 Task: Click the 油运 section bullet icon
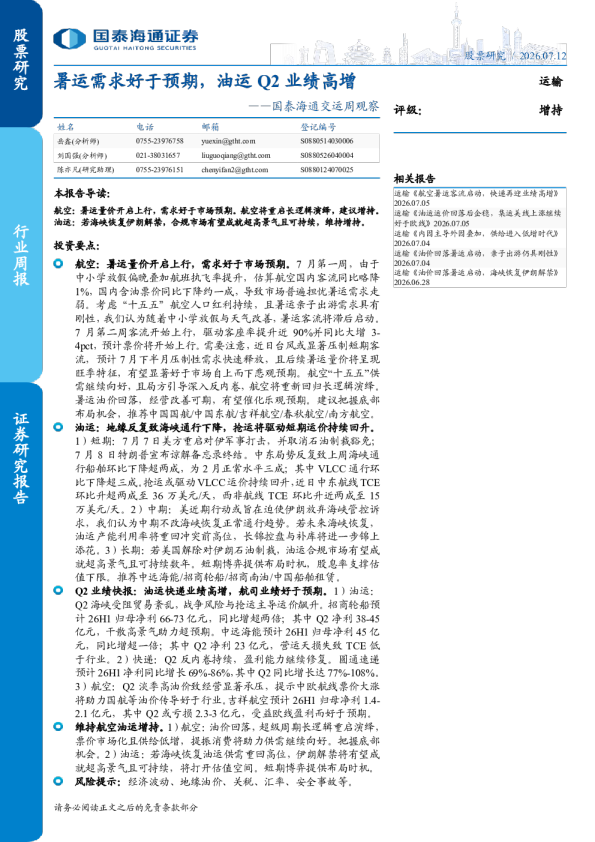(59, 427)
